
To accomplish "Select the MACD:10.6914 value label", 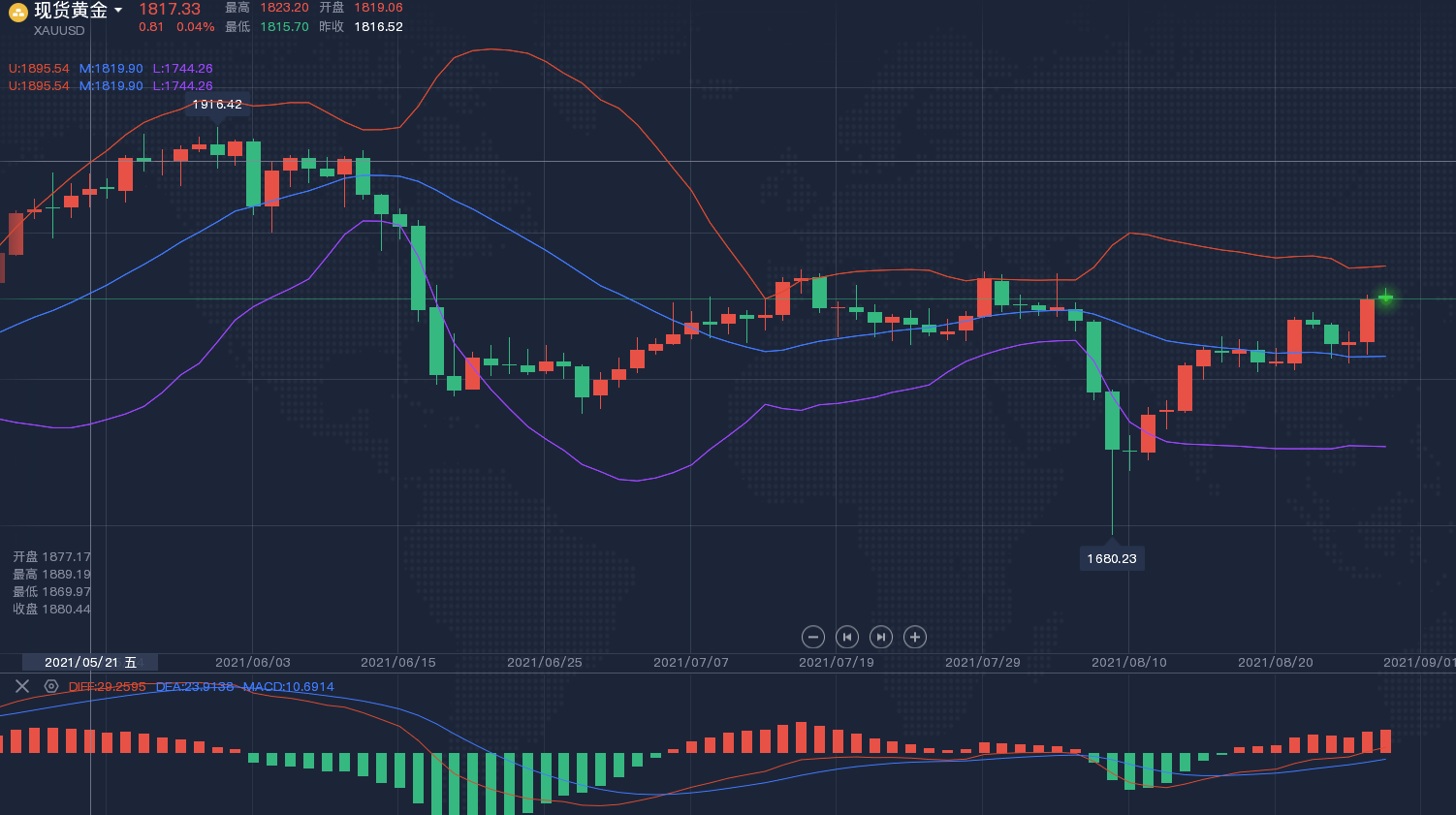I will tap(288, 687).
